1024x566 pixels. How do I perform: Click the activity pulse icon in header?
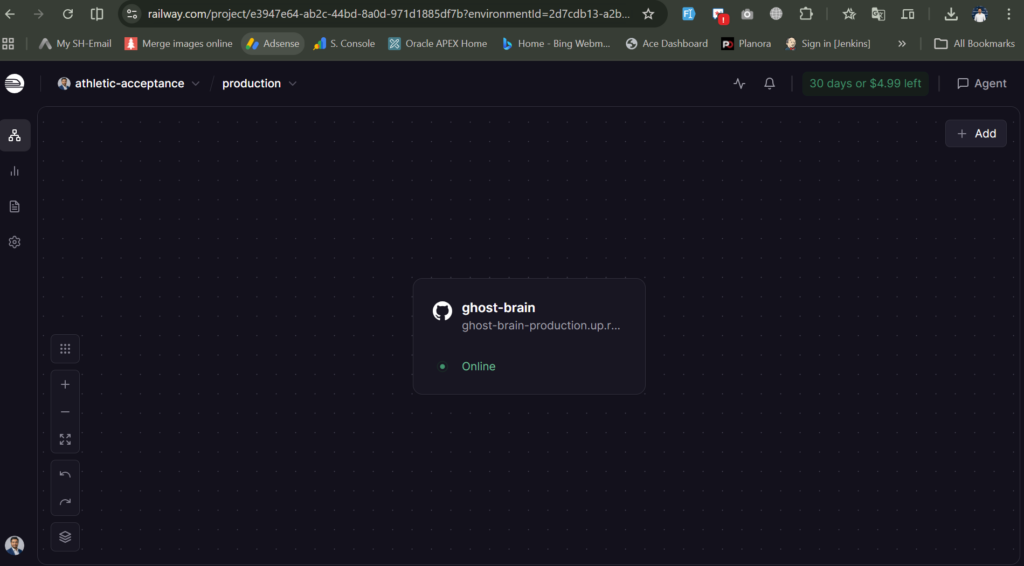pos(739,84)
